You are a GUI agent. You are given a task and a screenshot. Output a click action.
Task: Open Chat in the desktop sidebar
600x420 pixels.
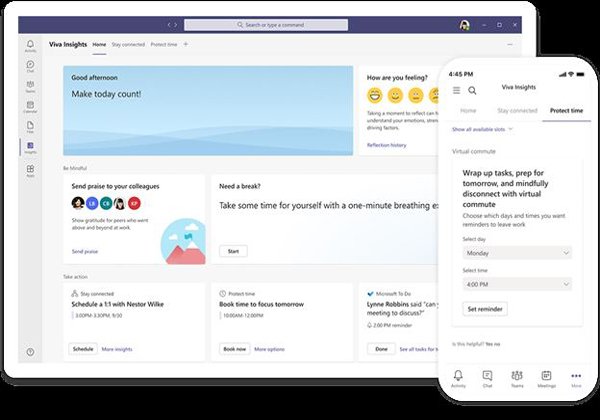[30, 66]
